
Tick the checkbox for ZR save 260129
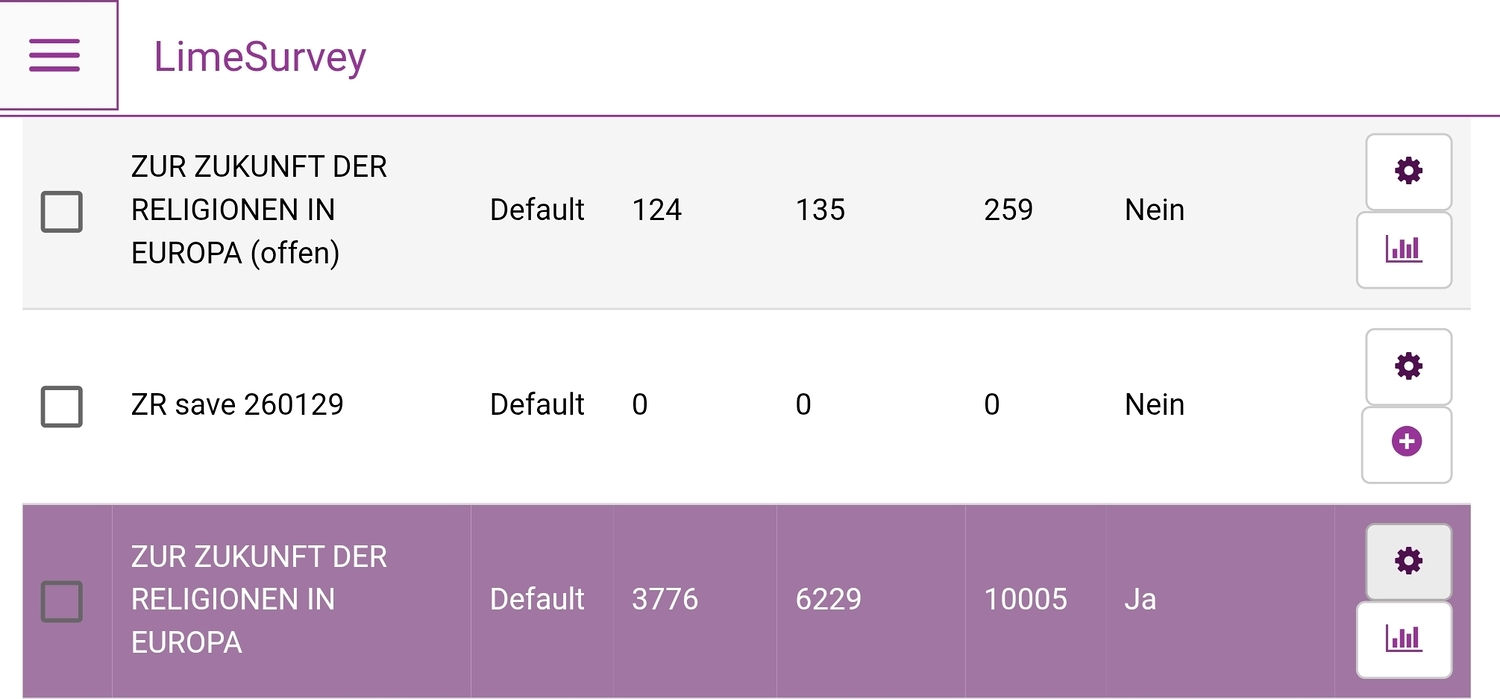tap(61, 406)
